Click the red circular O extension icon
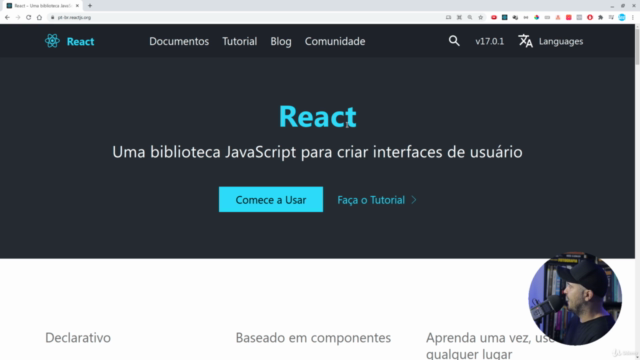The width and height of the screenshot is (640, 360). 590,17
